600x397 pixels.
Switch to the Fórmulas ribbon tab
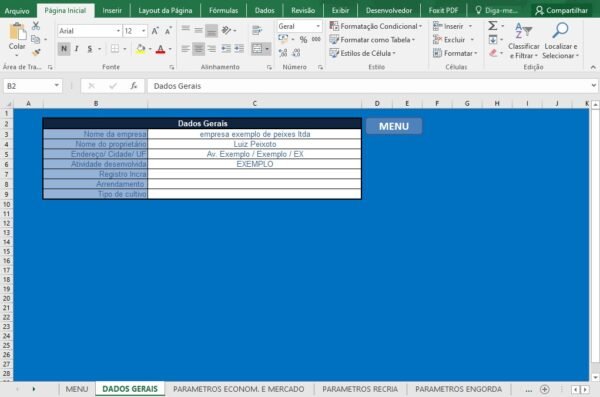[x=223, y=10]
